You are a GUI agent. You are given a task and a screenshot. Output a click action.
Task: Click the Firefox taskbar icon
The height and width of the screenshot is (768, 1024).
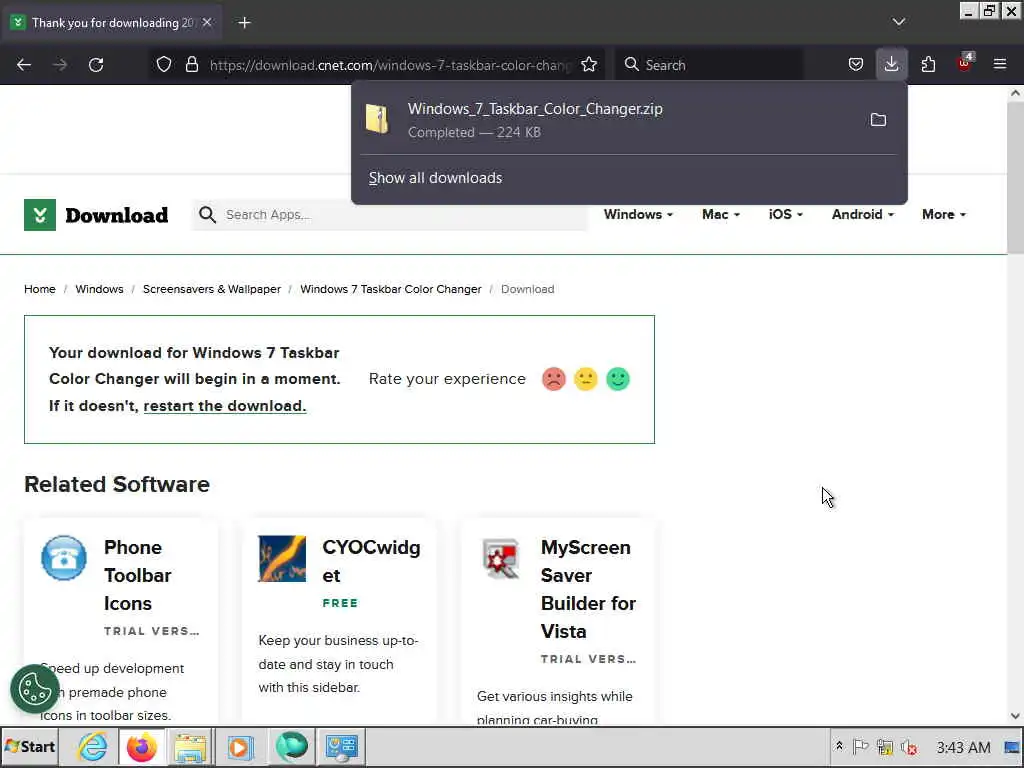pyautogui.click(x=141, y=747)
